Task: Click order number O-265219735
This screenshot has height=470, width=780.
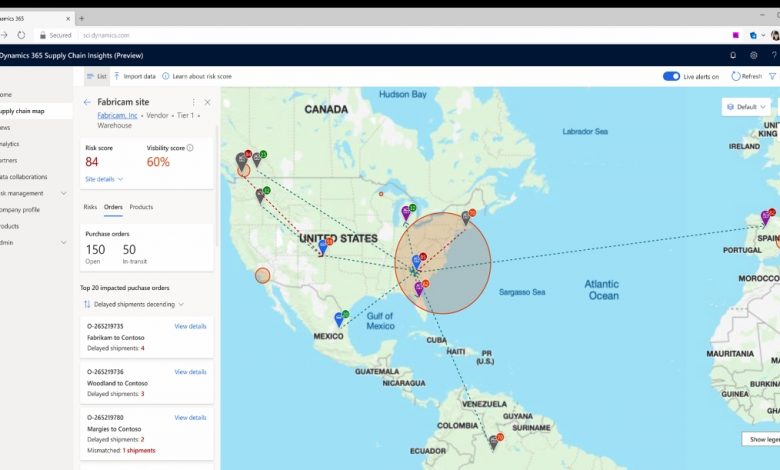Action: pyautogui.click(x=105, y=326)
